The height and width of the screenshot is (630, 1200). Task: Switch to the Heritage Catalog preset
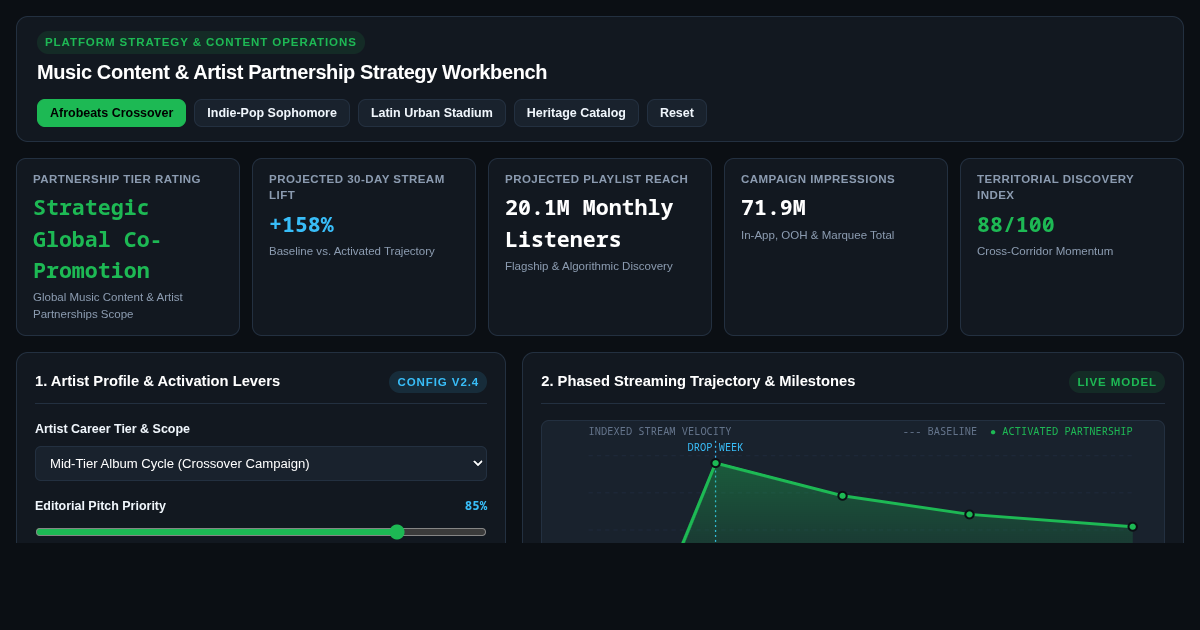point(576,113)
